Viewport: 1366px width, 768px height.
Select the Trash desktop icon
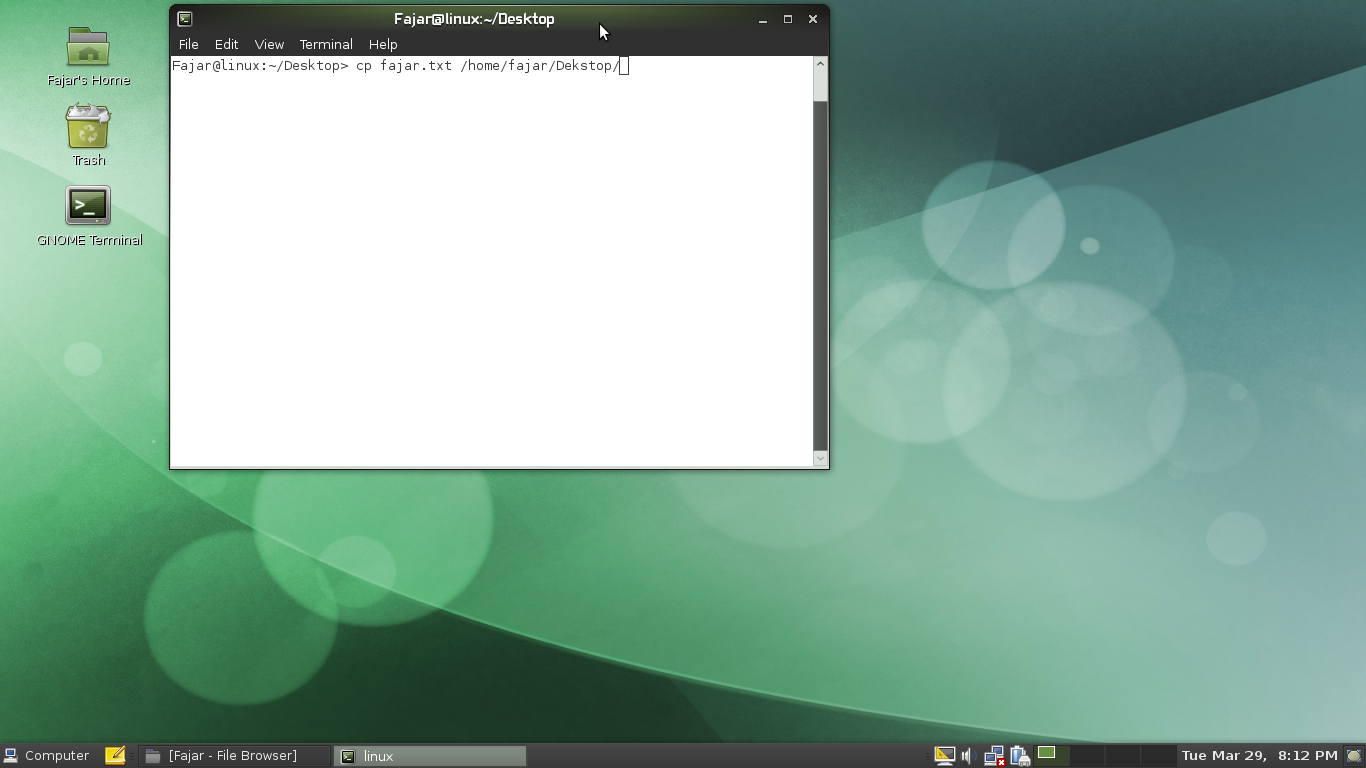(88, 135)
